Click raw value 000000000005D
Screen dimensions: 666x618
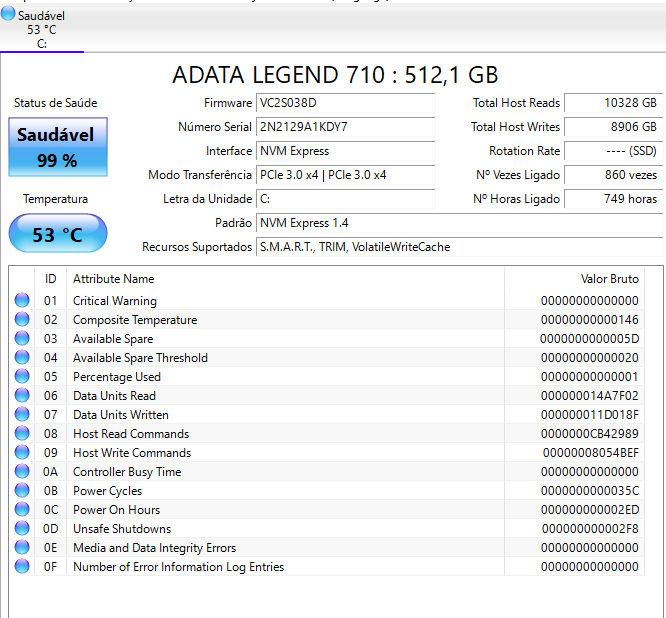pyautogui.click(x=590, y=339)
